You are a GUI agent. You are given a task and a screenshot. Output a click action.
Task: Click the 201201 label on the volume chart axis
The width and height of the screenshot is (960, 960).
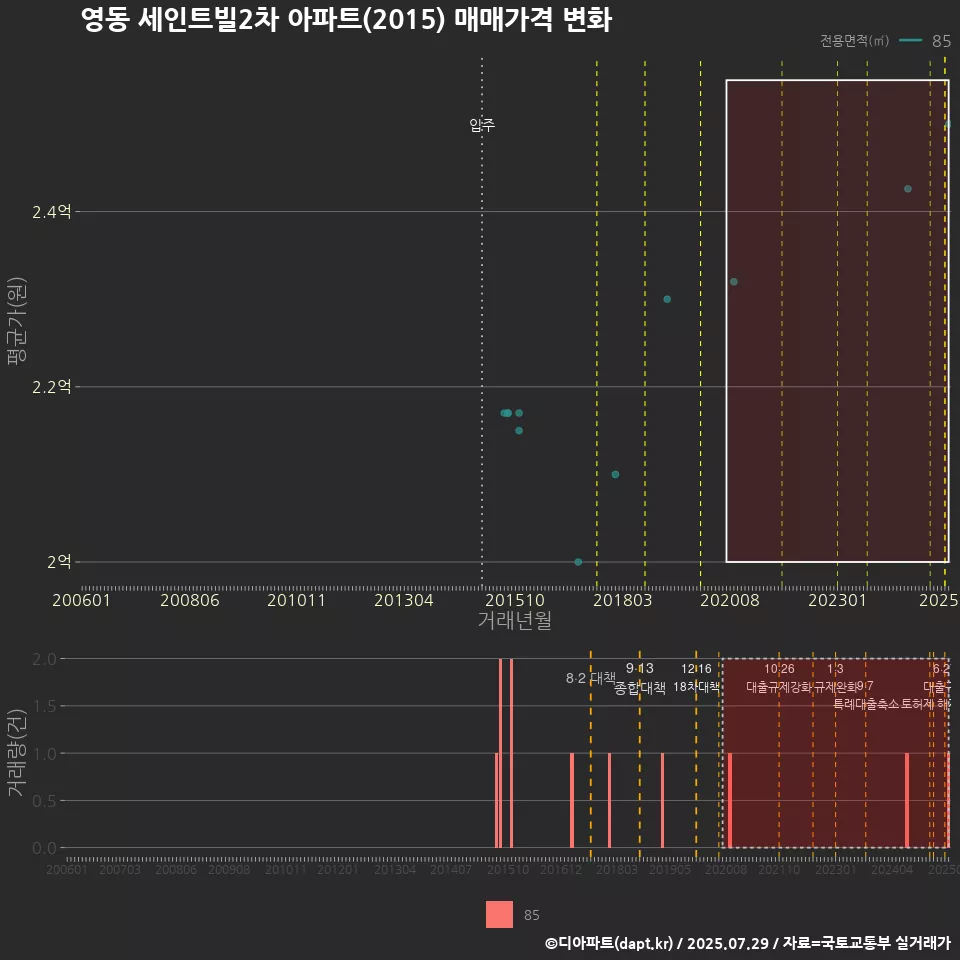point(337,869)
